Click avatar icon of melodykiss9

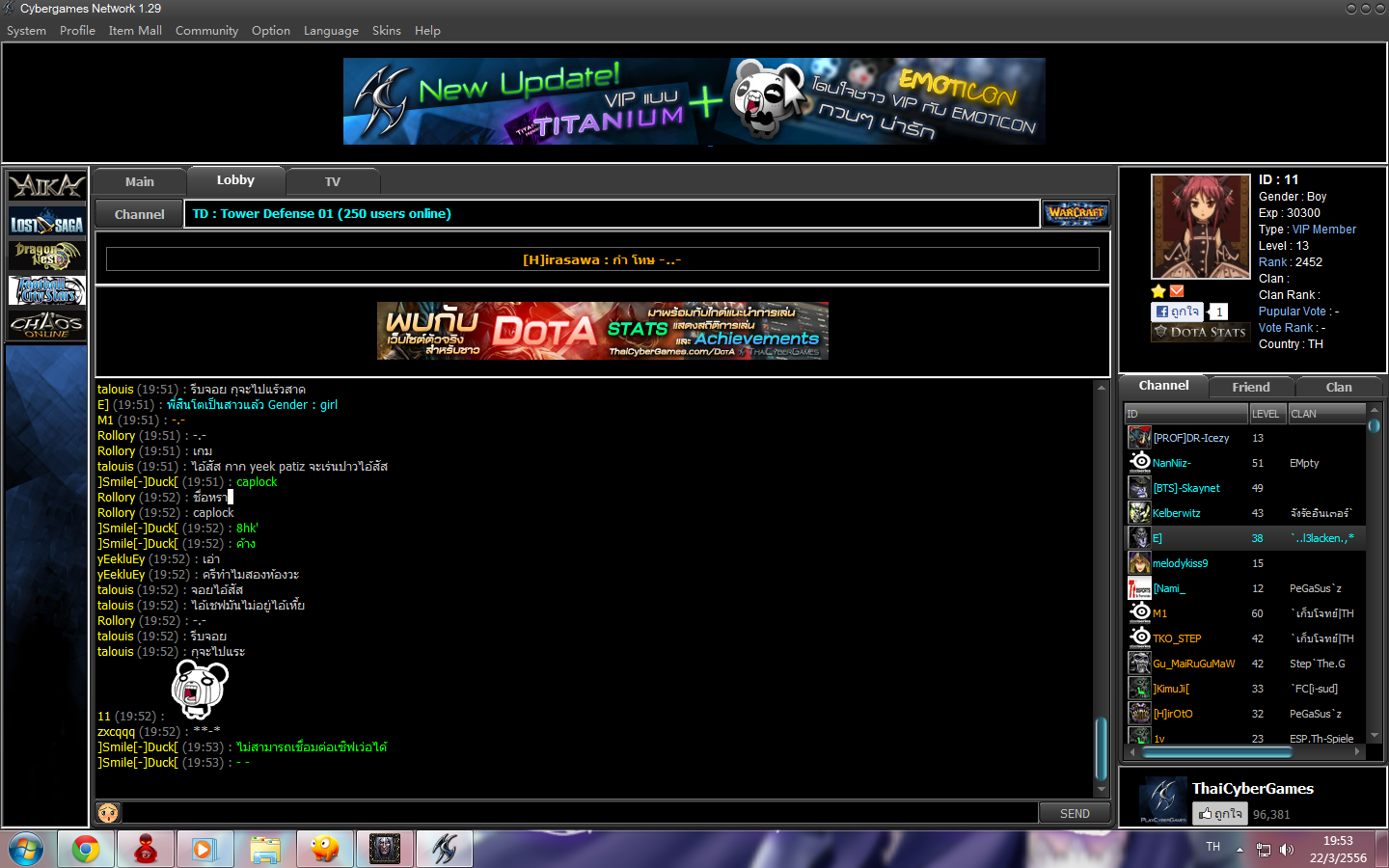(1139, 563)
